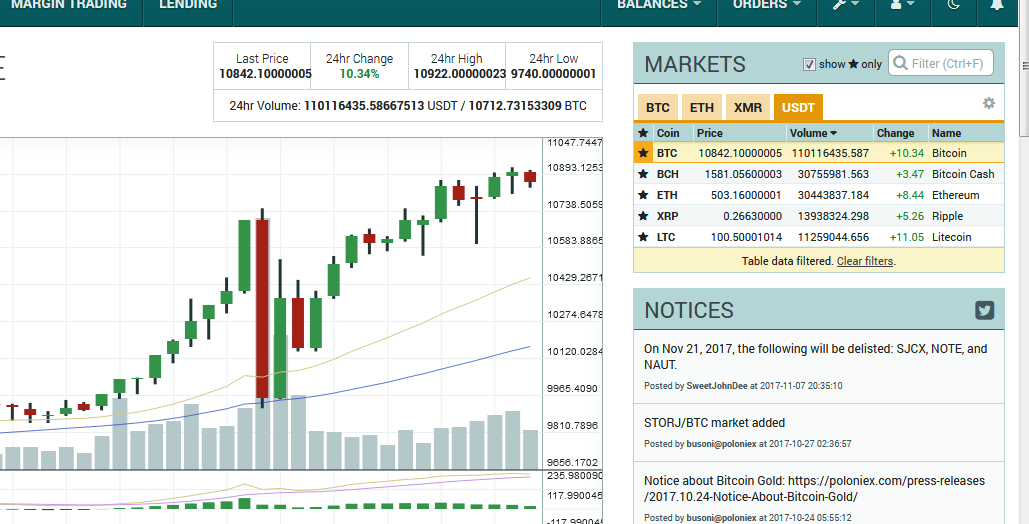Open the Bitcoin Gold press release link
The image size is (1029, 524).
tap(814, 489)
